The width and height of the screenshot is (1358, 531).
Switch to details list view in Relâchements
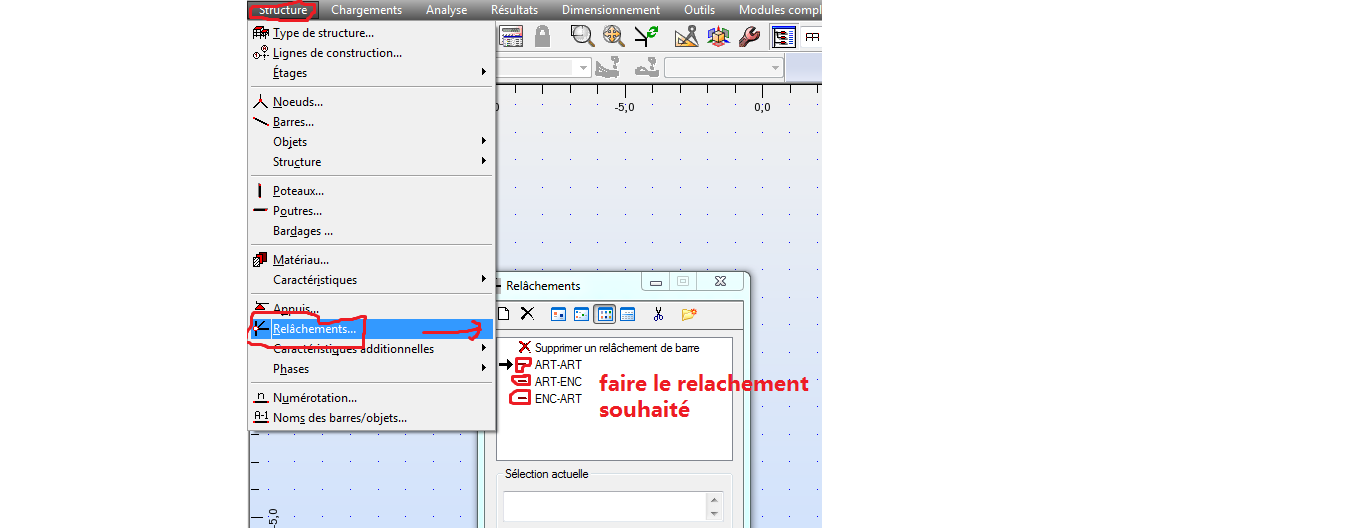[x=627, y=314]
